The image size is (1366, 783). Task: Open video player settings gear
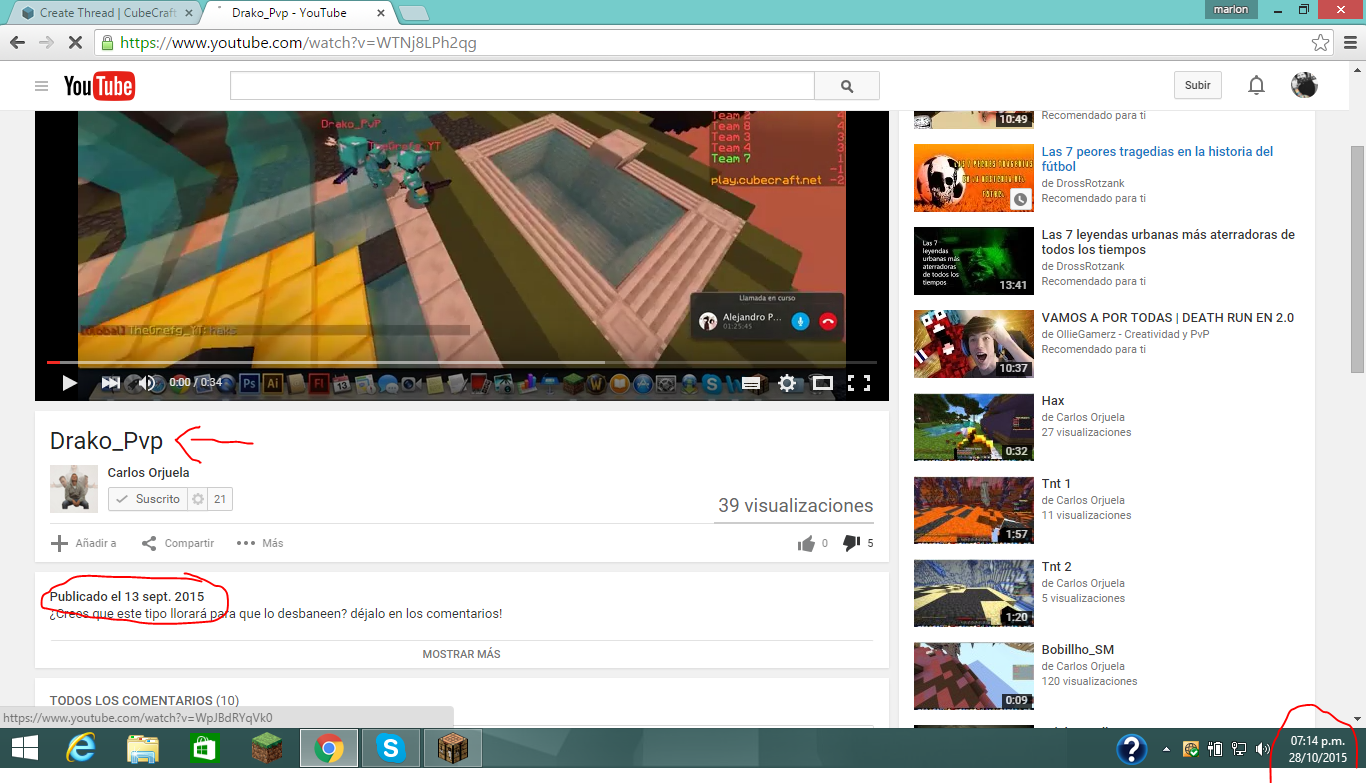787,382
